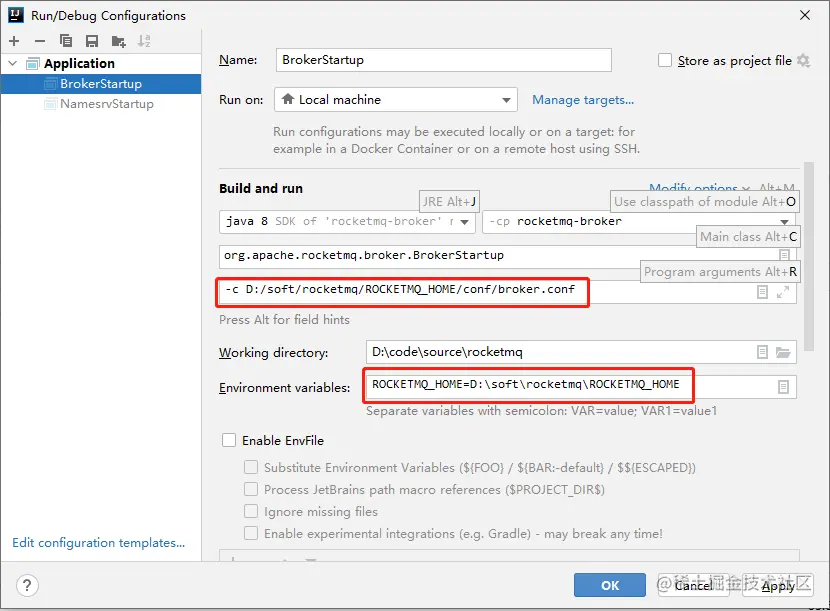Toggle Enable experimental integrations checkbox
This screenshot has width=830, height=611.
(x=251, y=533)
